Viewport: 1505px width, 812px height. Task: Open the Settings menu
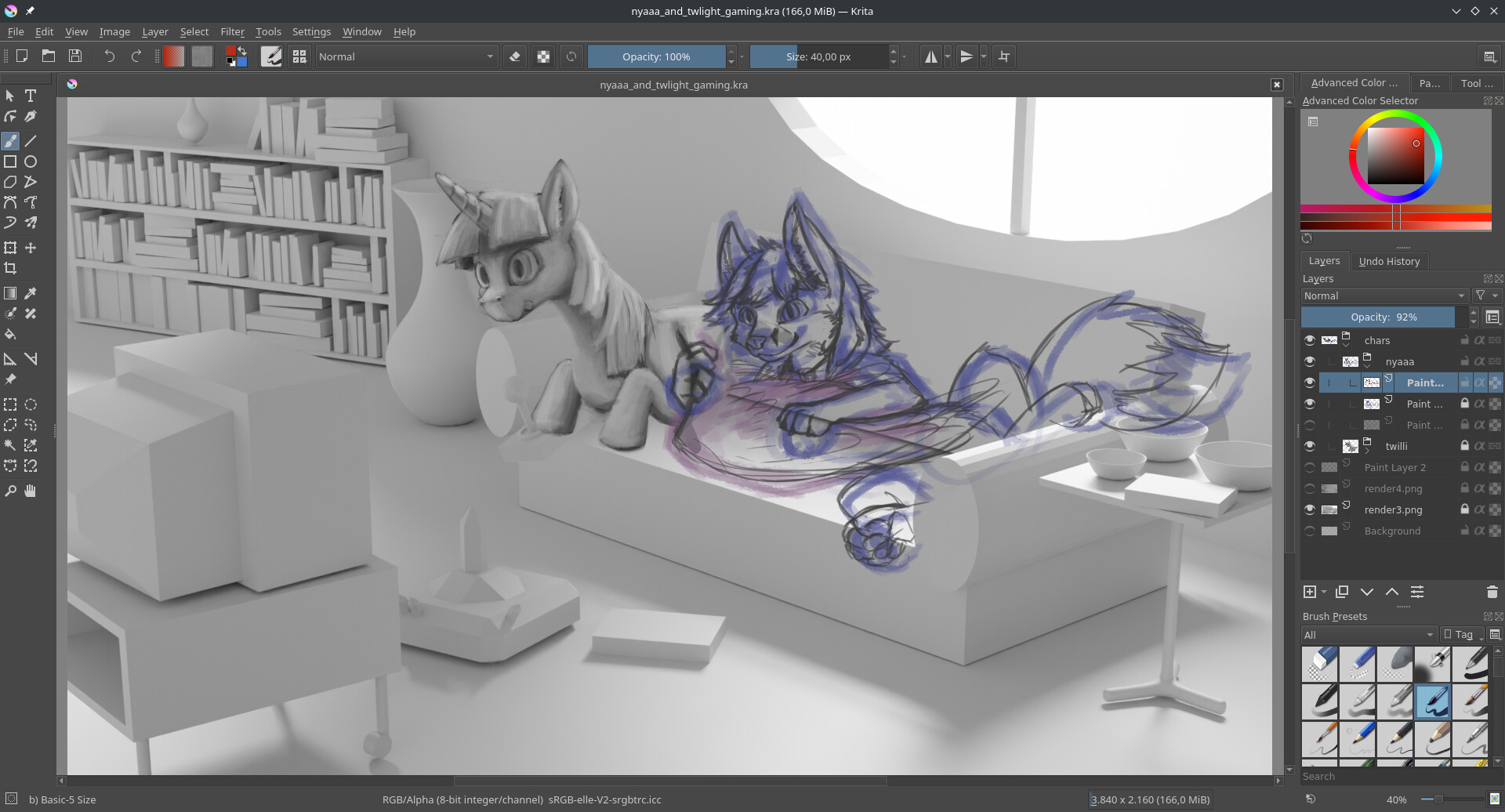point(311,31)
